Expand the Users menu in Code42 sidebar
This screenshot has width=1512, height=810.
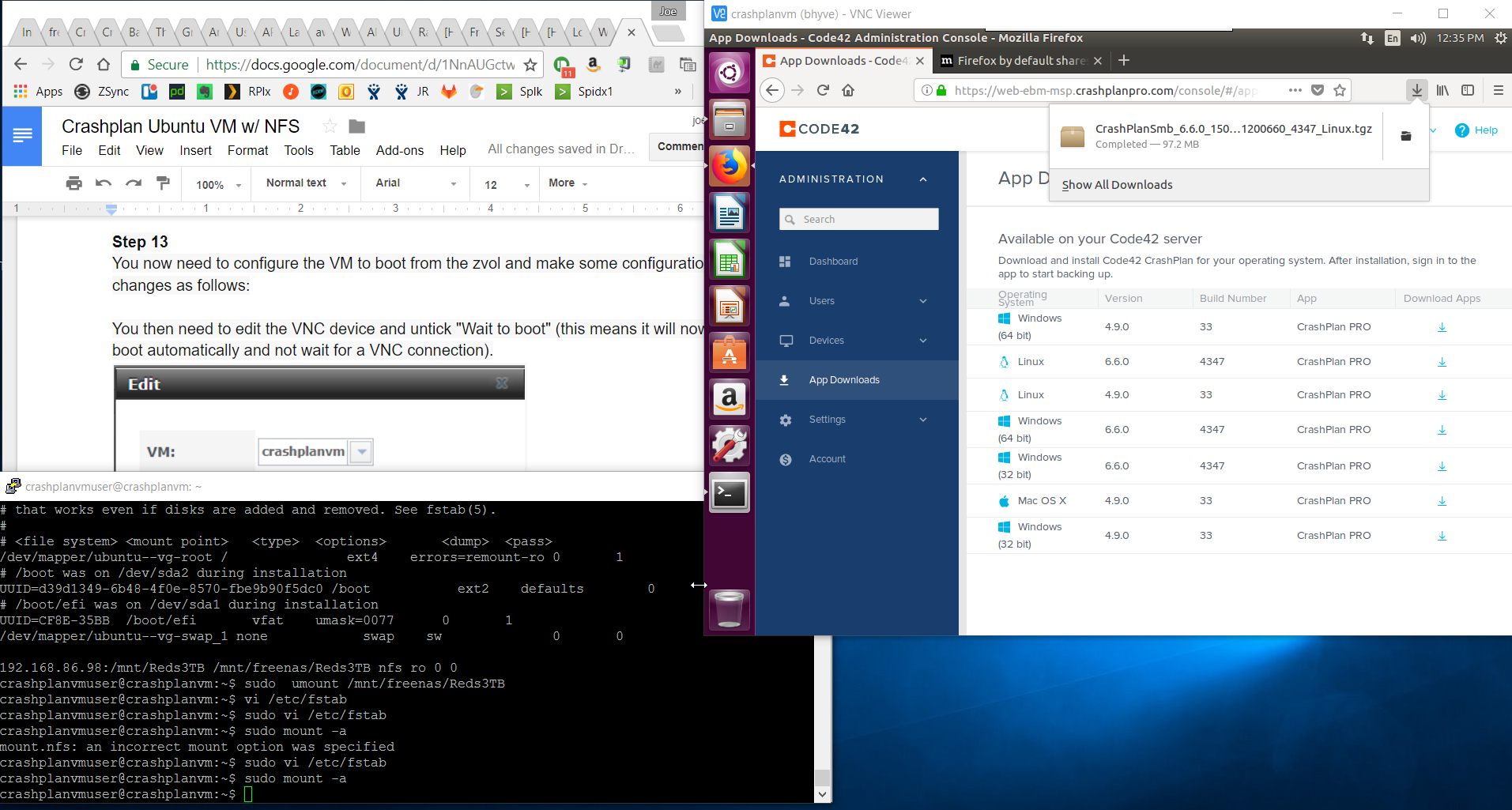[x=923, y=301]
